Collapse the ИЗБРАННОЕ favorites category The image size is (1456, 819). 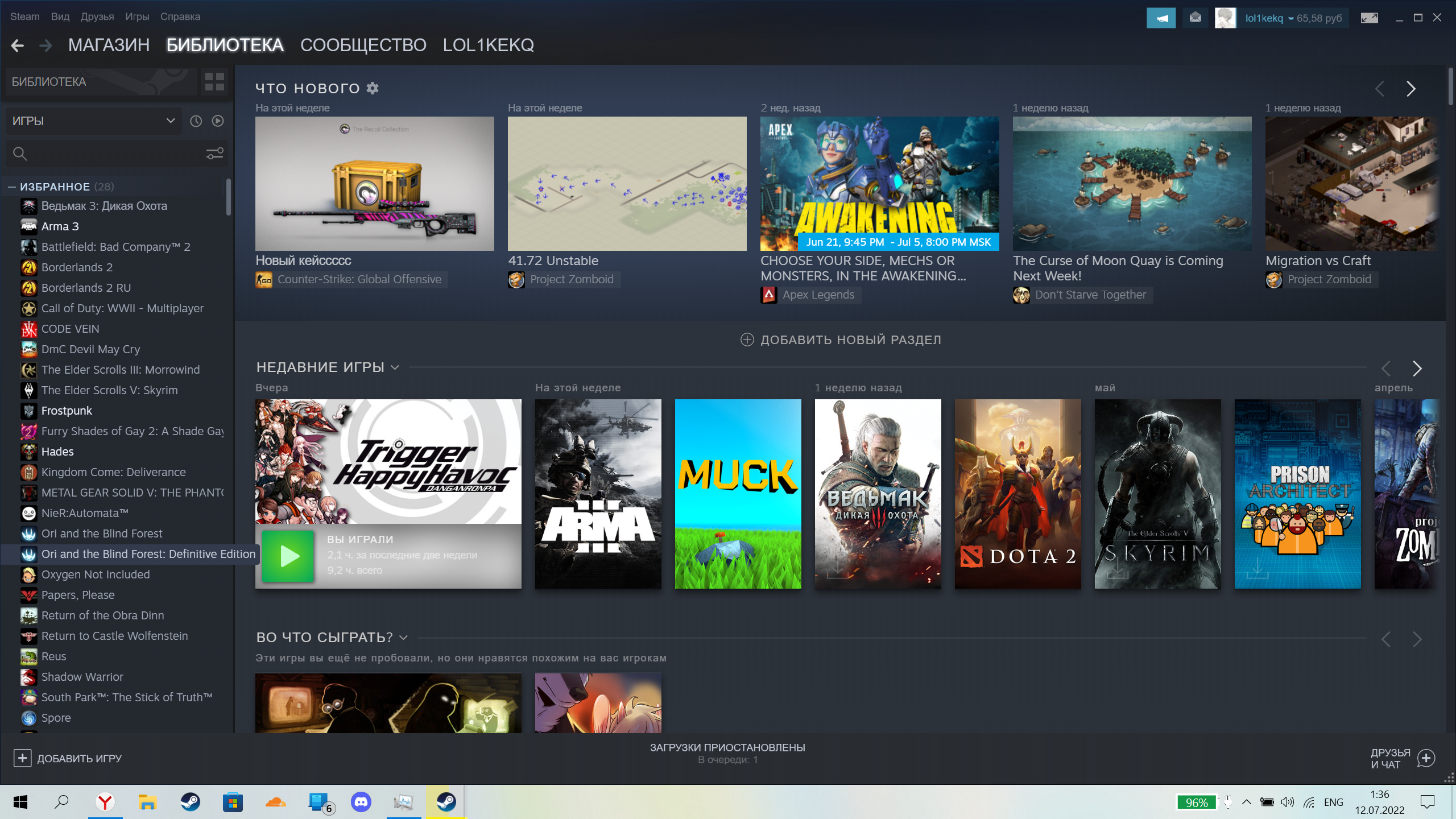(x=11, y=187)
